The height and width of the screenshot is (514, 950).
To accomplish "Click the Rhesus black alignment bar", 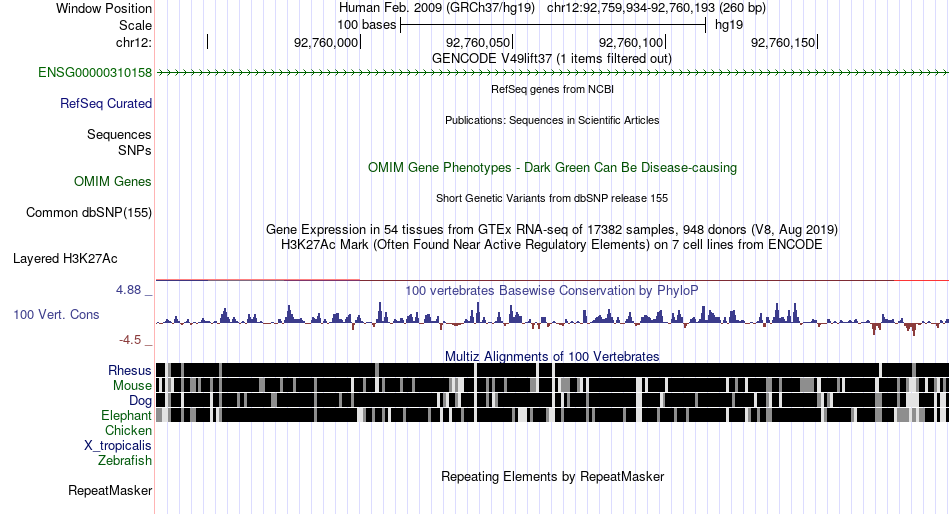I will 552,370.
